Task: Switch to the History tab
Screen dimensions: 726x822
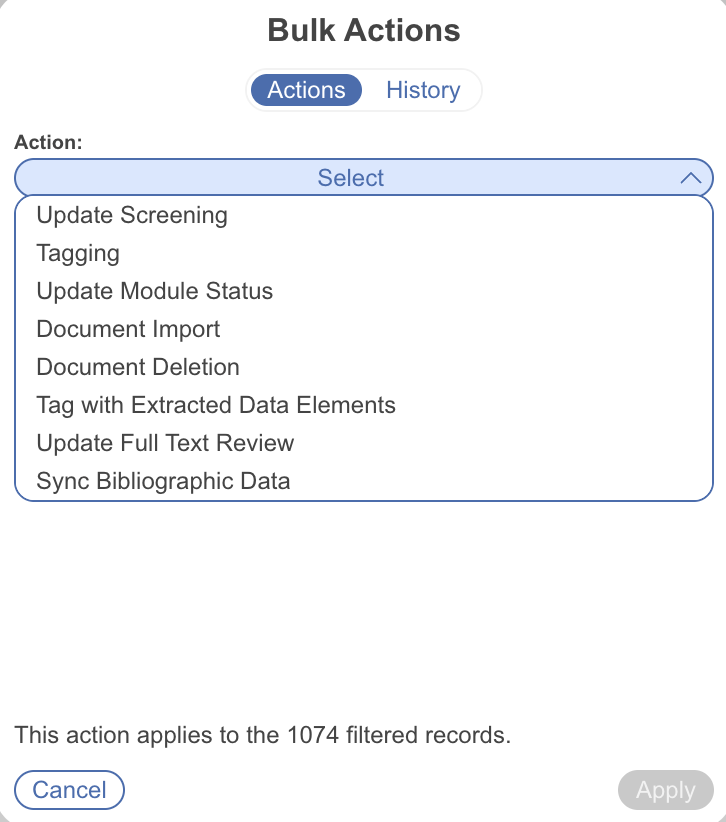Action: (x=423, y=90)
